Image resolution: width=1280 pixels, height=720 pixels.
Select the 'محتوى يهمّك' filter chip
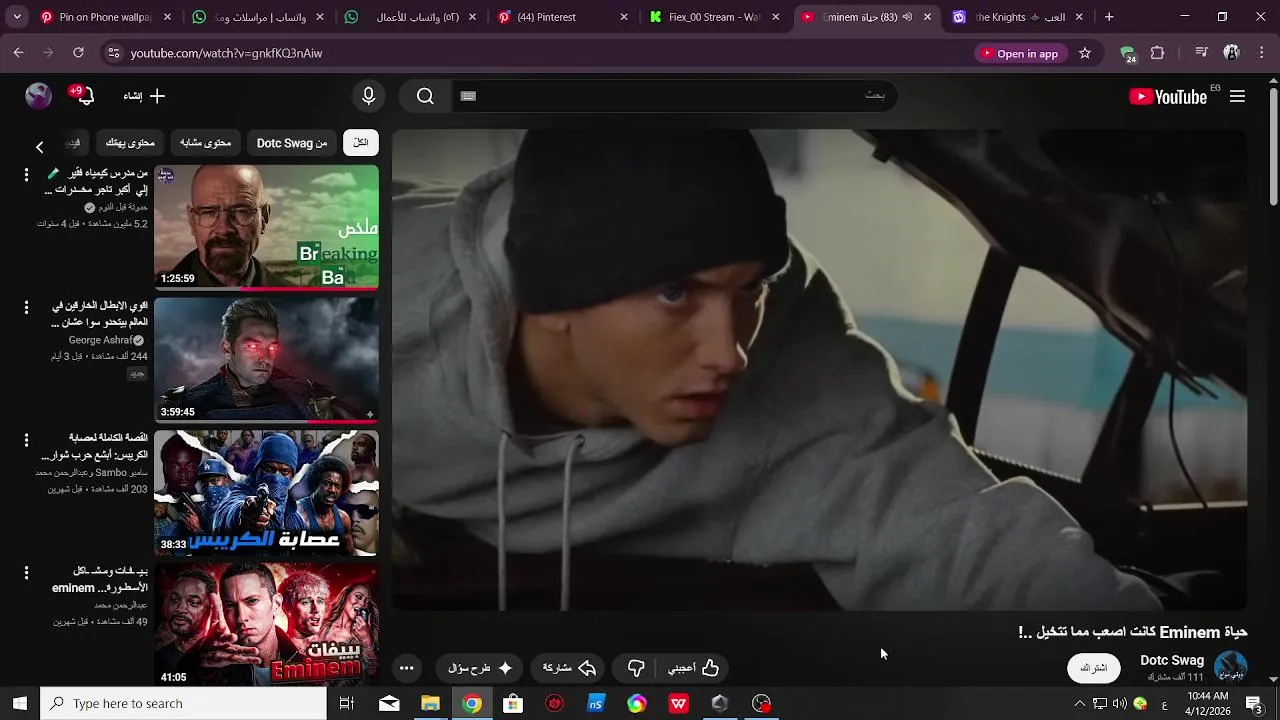pos(130,143)
